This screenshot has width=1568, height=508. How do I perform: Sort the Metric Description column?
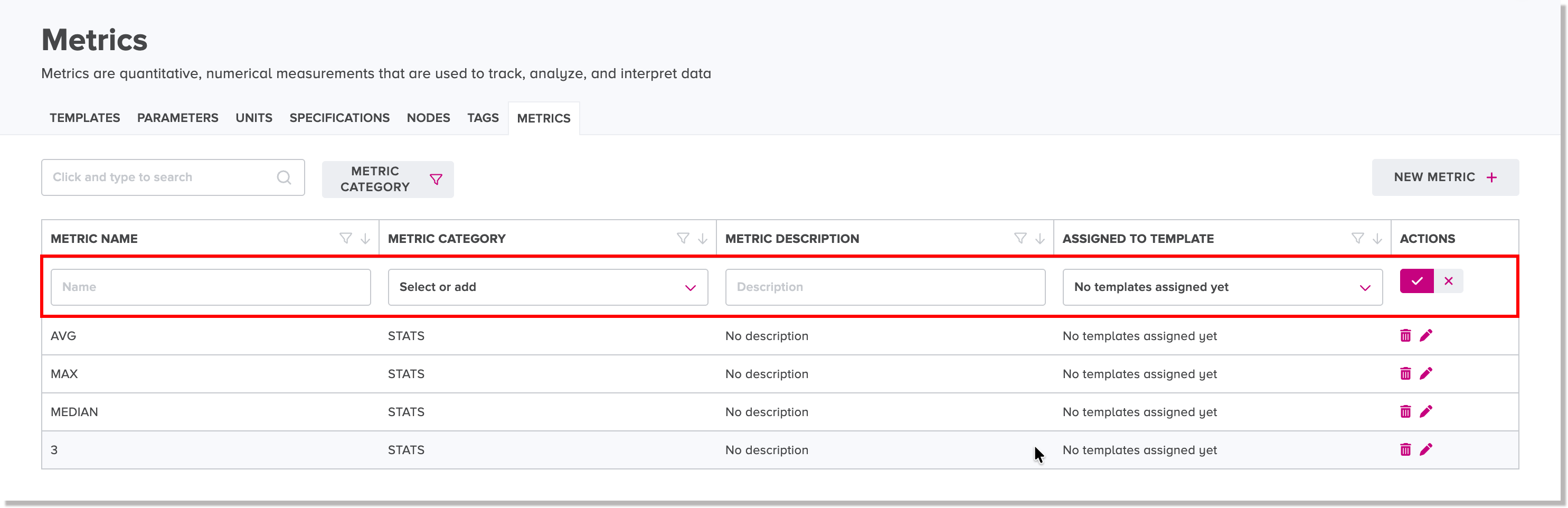1040,238
